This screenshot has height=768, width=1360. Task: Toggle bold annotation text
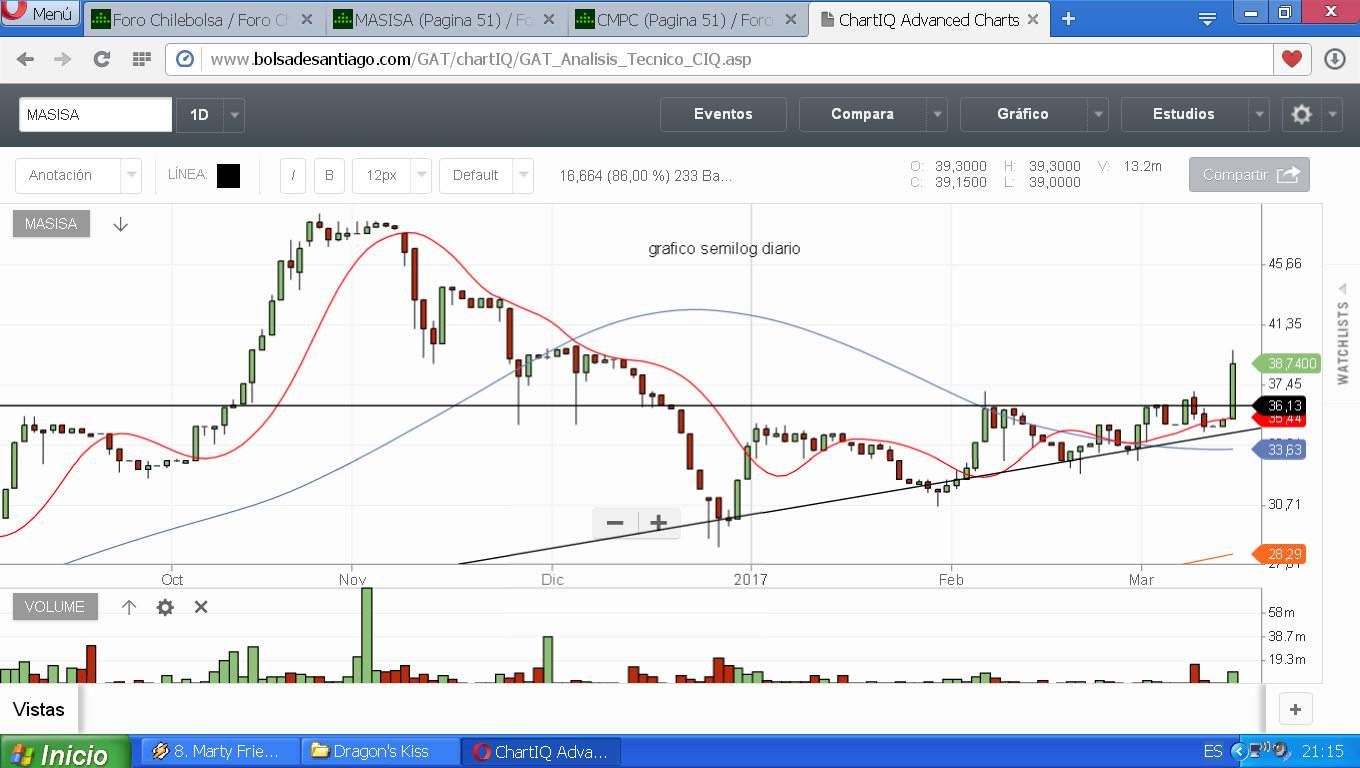click(x=329, y=175)
